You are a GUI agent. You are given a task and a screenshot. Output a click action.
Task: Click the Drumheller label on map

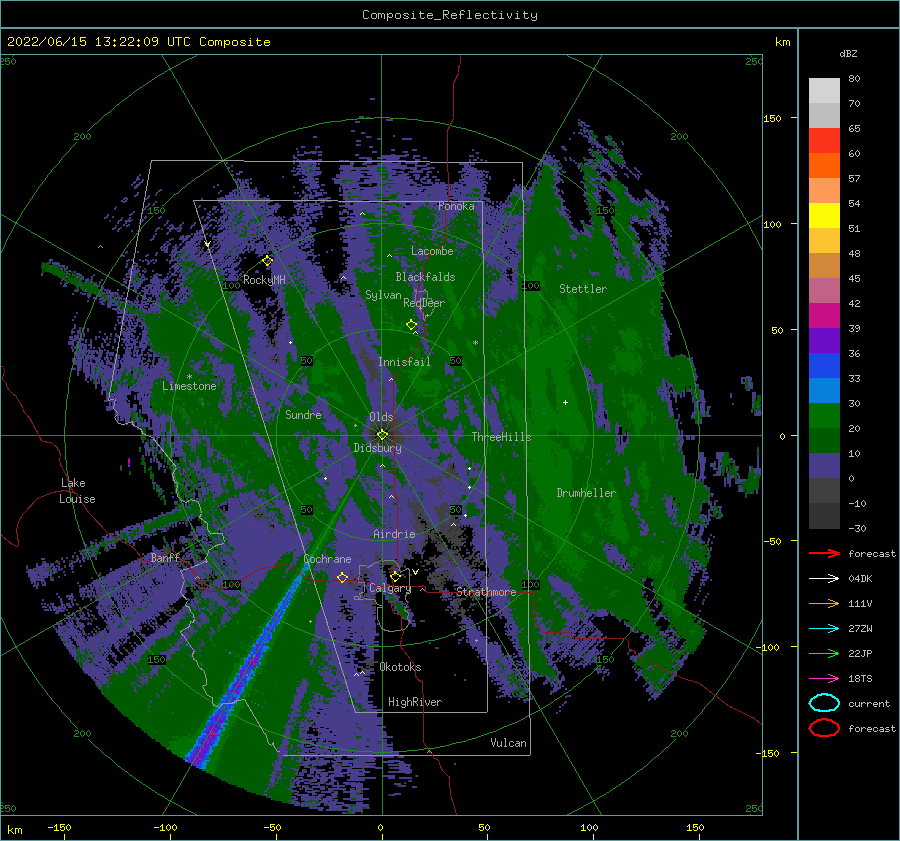586,493
